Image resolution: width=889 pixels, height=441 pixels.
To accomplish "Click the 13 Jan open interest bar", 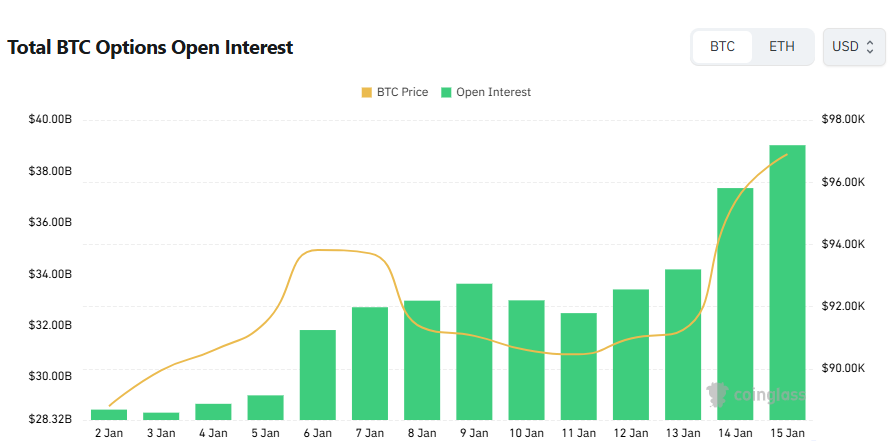I will coord(683,344).
